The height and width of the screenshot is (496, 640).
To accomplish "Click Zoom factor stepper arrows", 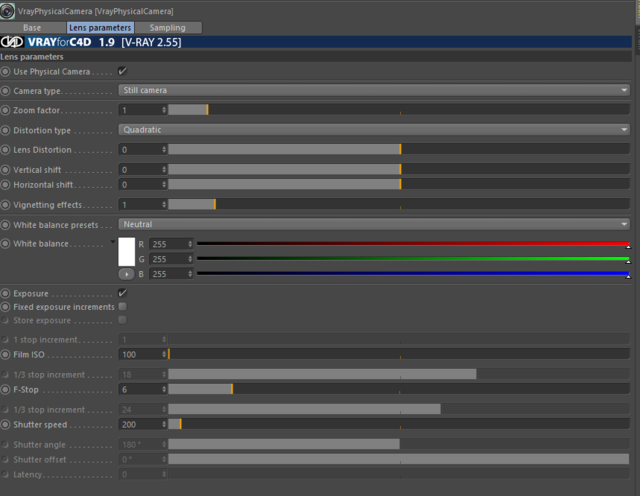I will [164, 110].
